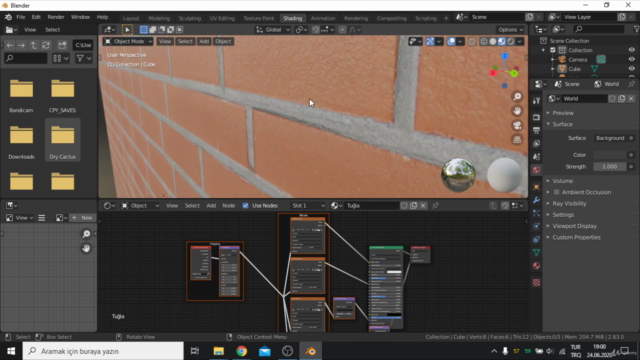This screenshot has height=360, width=640.
Task: Collapse the Surface panel
Action: tap(562, 124)
